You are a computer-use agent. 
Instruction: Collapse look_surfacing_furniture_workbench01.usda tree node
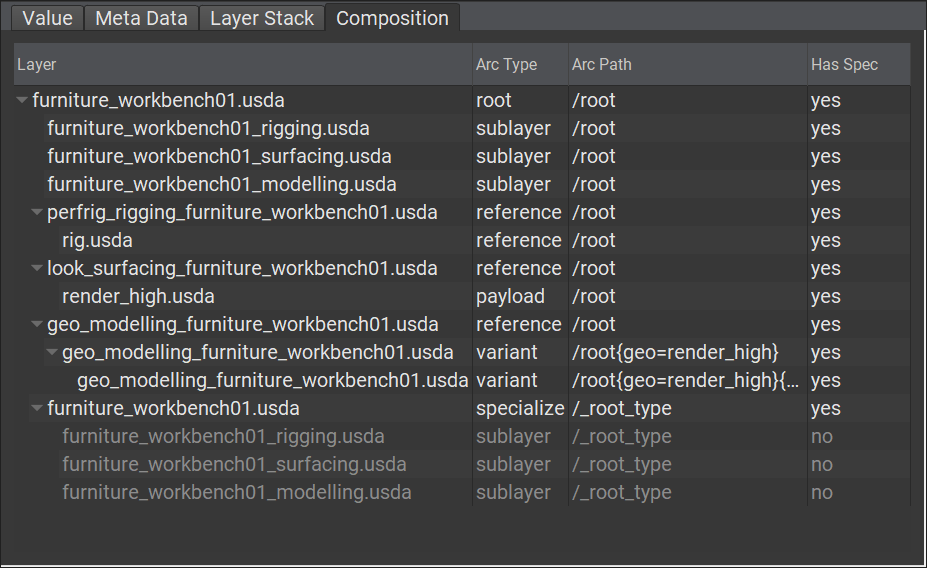37,268
